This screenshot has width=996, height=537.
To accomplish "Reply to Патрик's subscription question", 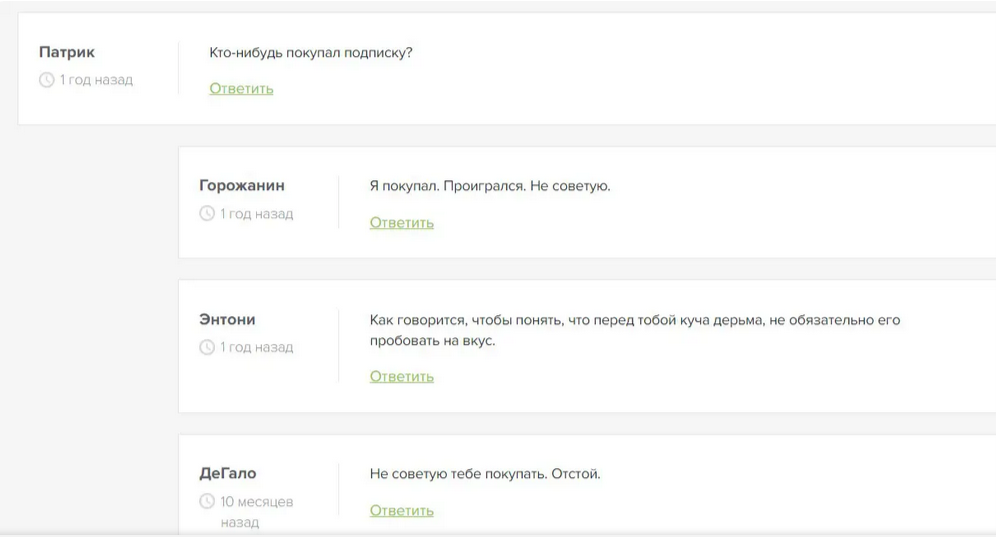I will (241, 89).
